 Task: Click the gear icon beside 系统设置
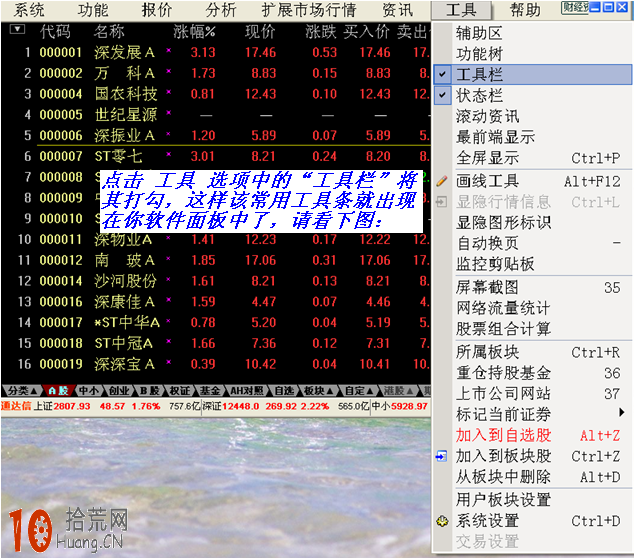442,521
